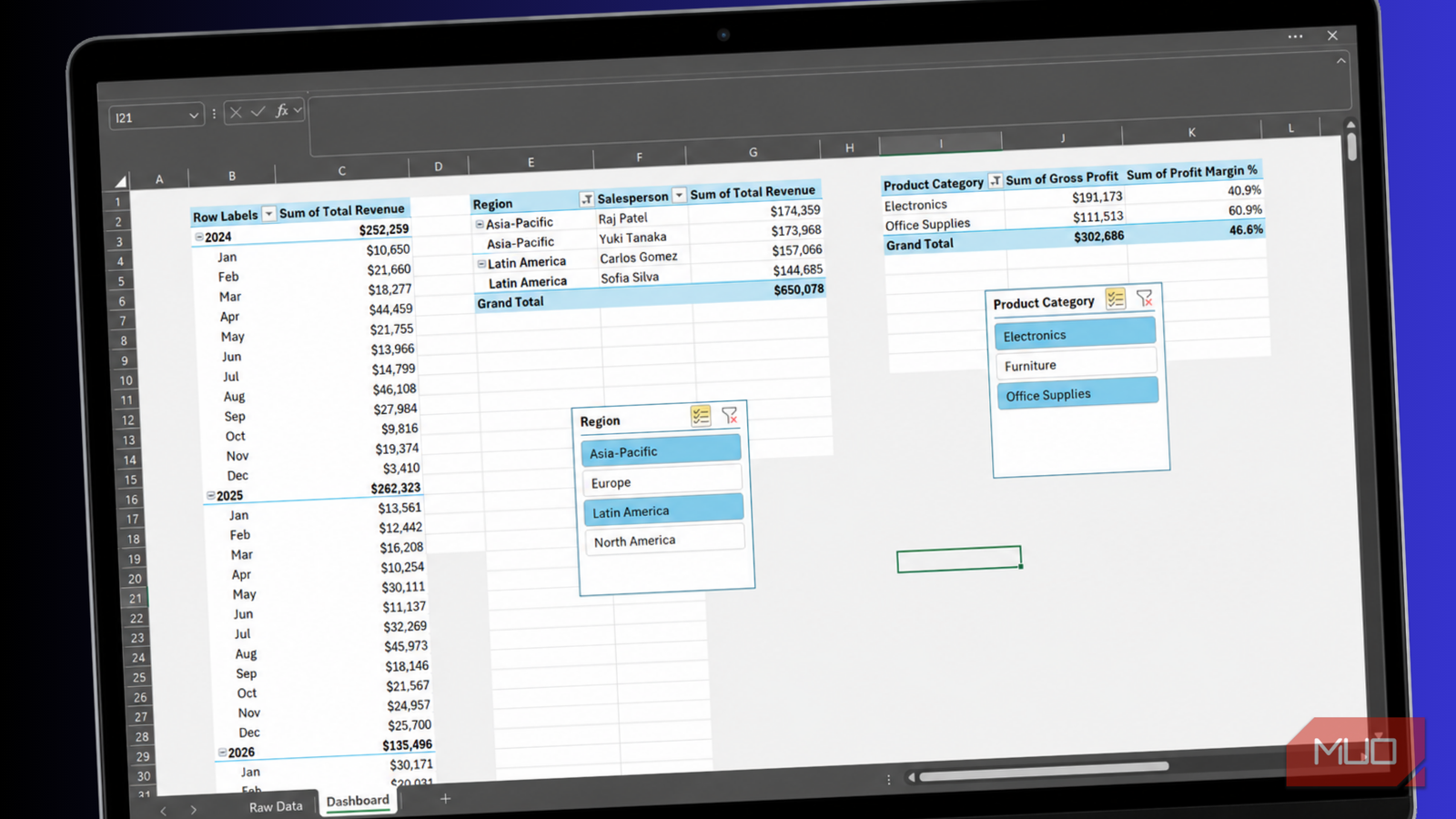The width and height of the screenshot is (1456, 819).
Task: Click the horizontal scrollbar thumb
Action: pos(1044,773)
